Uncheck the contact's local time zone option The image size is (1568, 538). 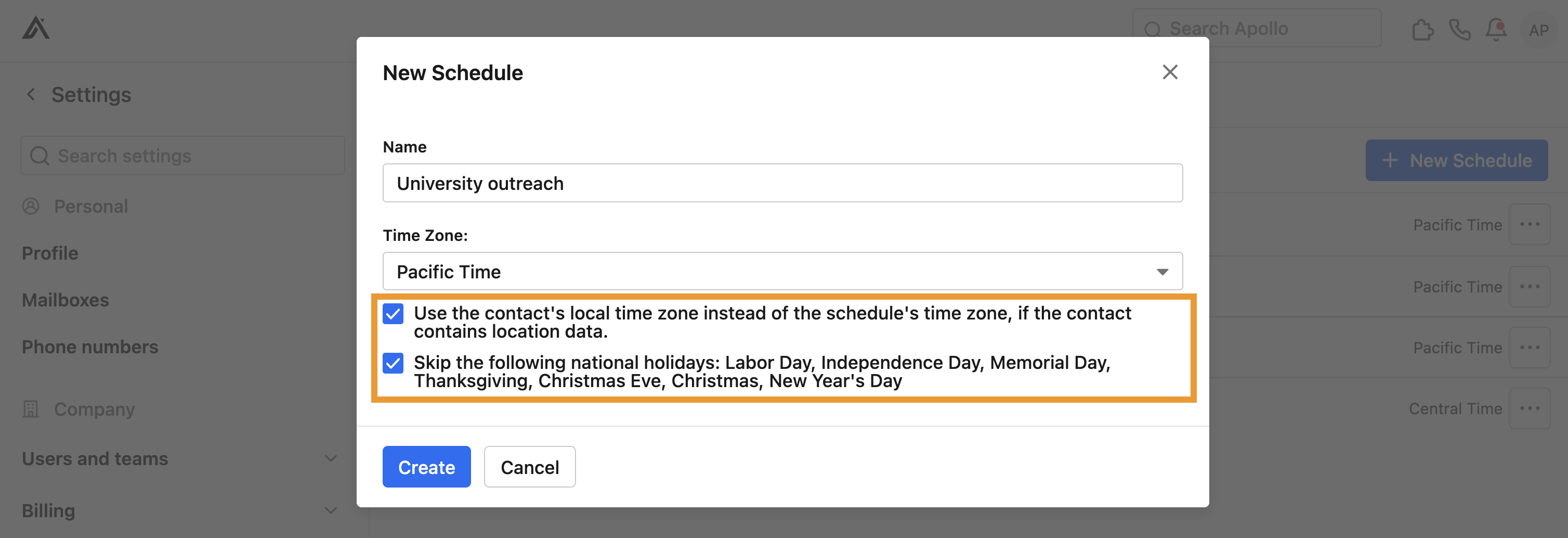coord(393,313)
